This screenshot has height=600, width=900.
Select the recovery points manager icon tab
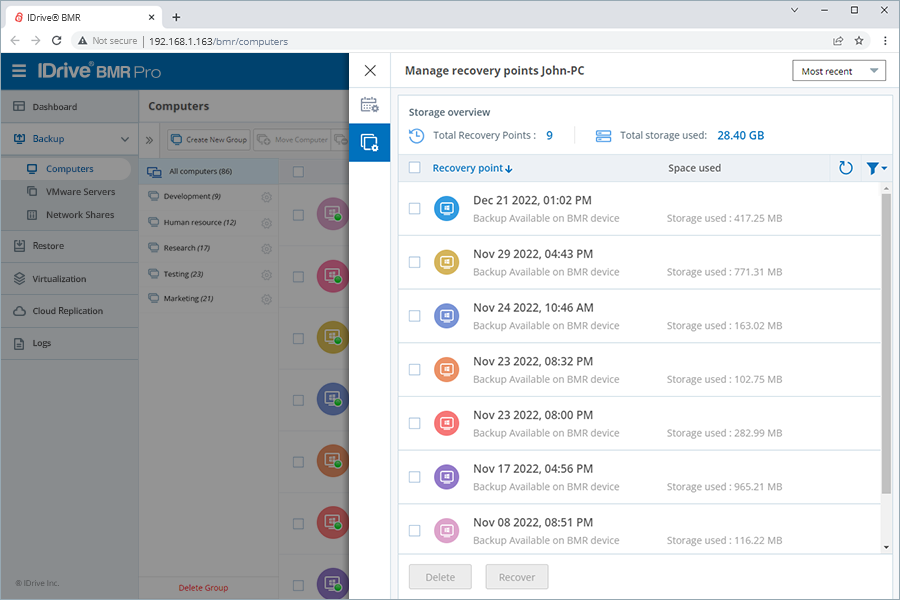[x=370, y=142]
